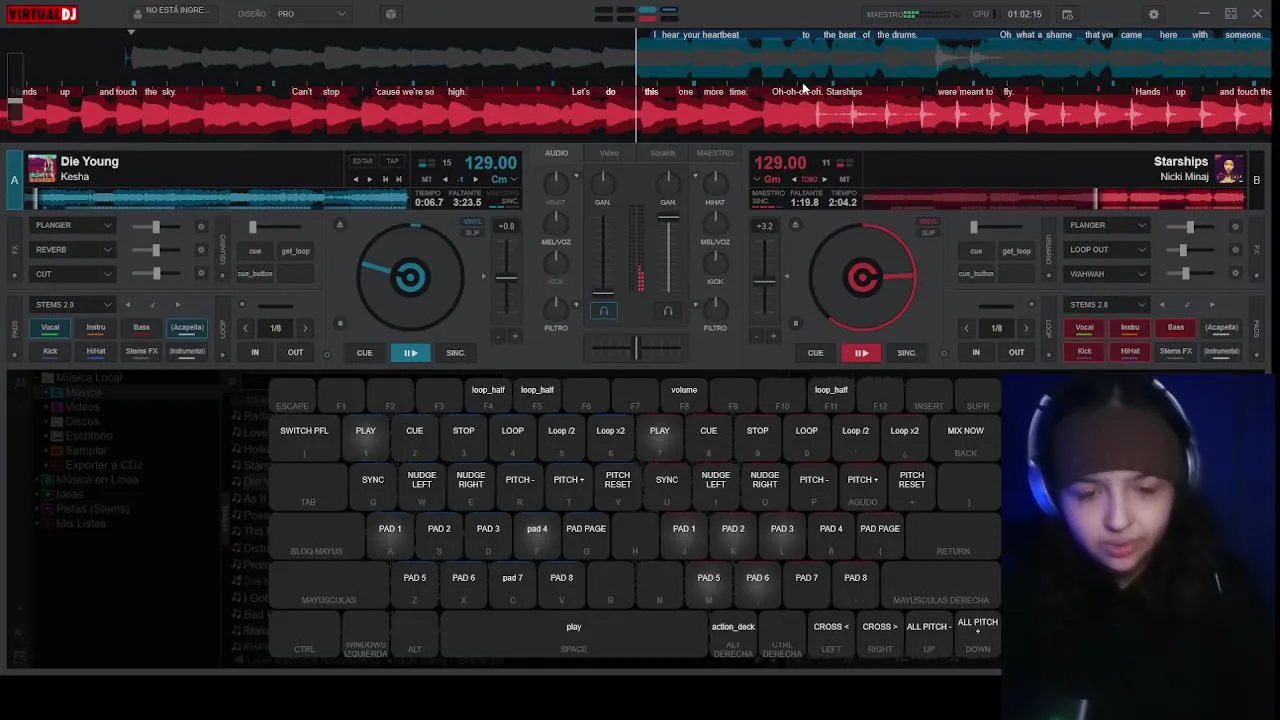Click deck B SINC. button
The width and height of the screenshot is (1280, 720).
point(906,353)
